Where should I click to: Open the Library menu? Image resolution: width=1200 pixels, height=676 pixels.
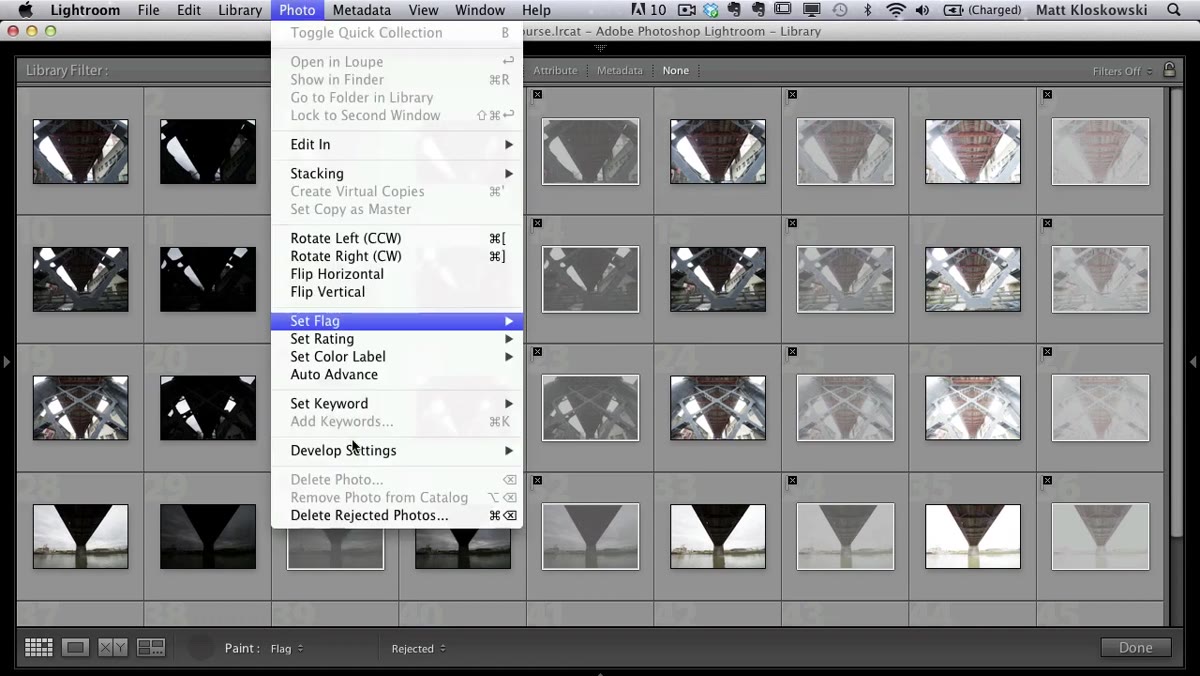click(x=240, y=10)
